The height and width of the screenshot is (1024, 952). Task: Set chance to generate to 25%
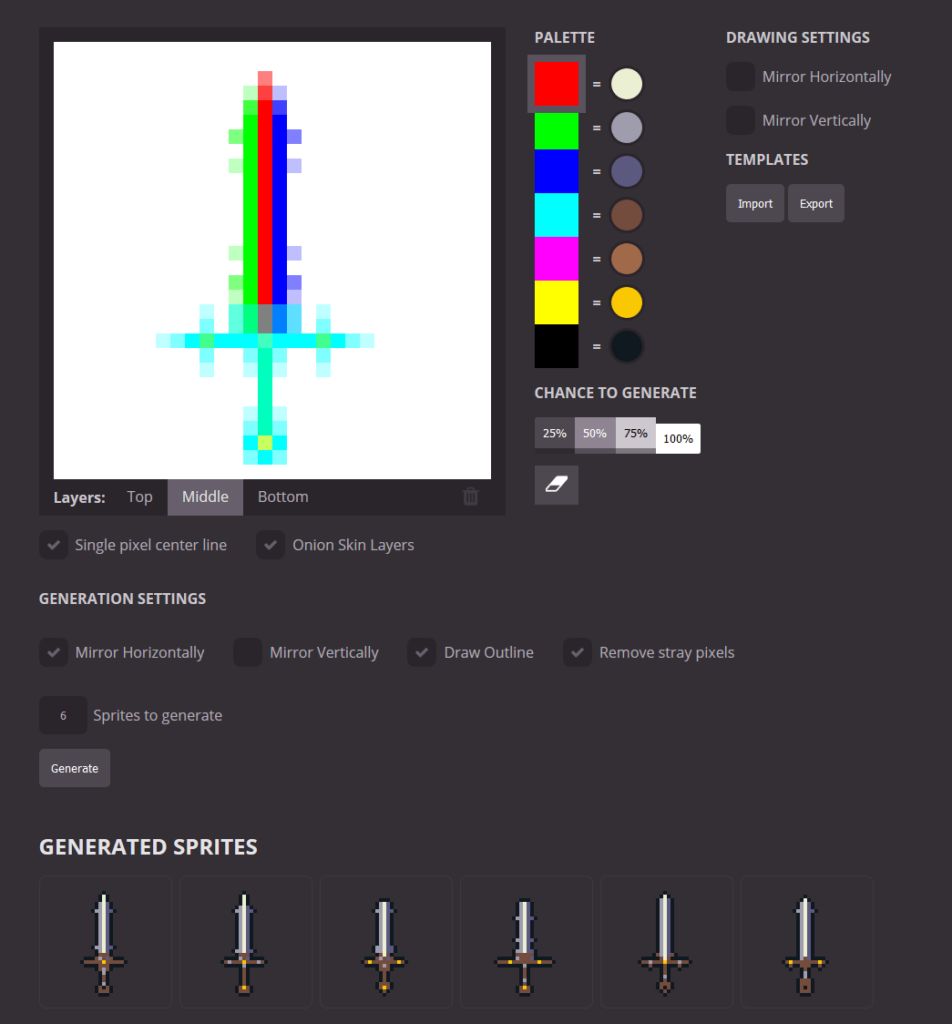[554, 433]
